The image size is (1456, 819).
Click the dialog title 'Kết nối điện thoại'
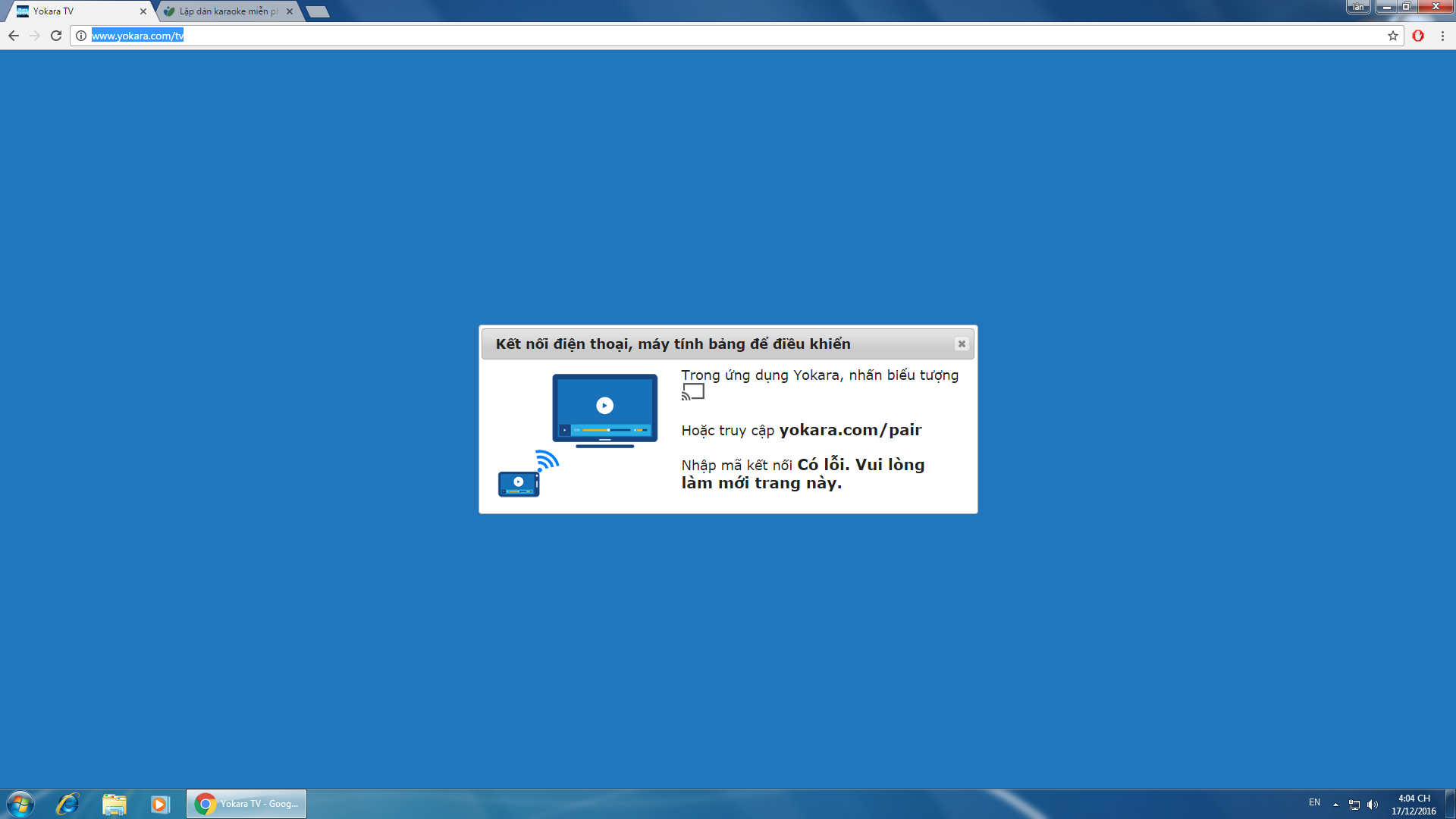point(673,344)
